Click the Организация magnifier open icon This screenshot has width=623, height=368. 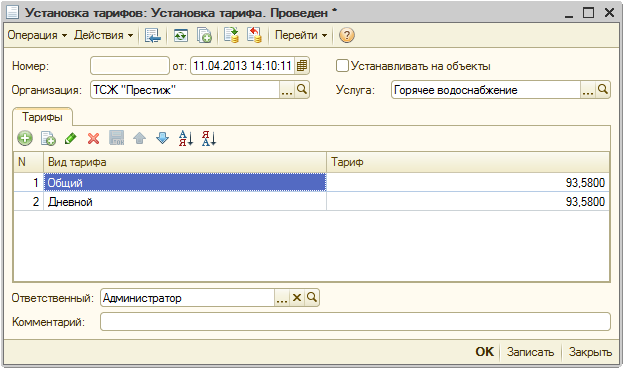302,90
